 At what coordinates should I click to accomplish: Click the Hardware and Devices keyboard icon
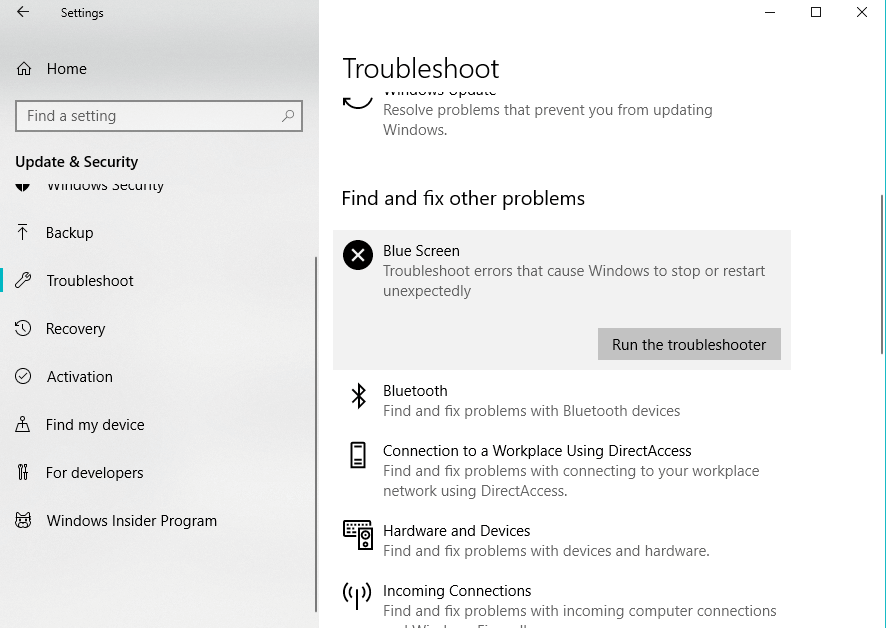pos(358,535)
